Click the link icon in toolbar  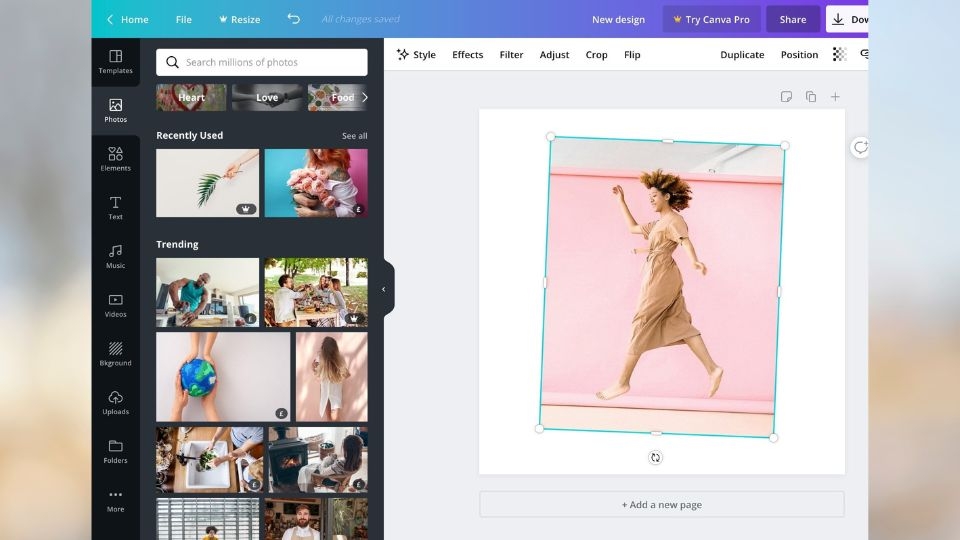(864, 54)
